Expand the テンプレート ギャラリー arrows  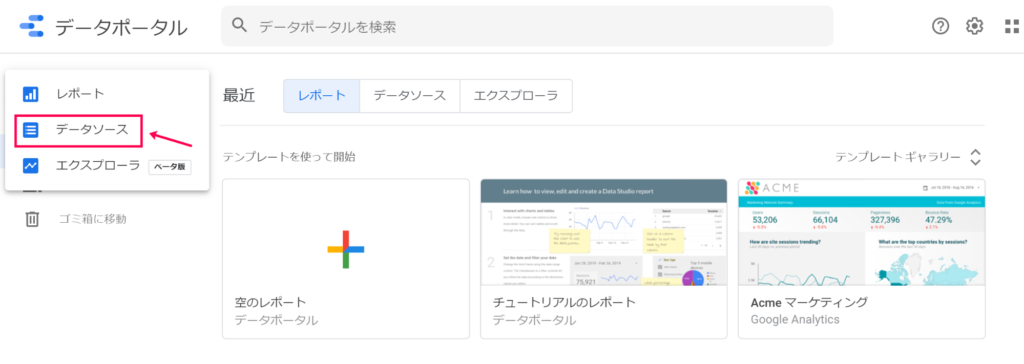(x=975, y=157)
